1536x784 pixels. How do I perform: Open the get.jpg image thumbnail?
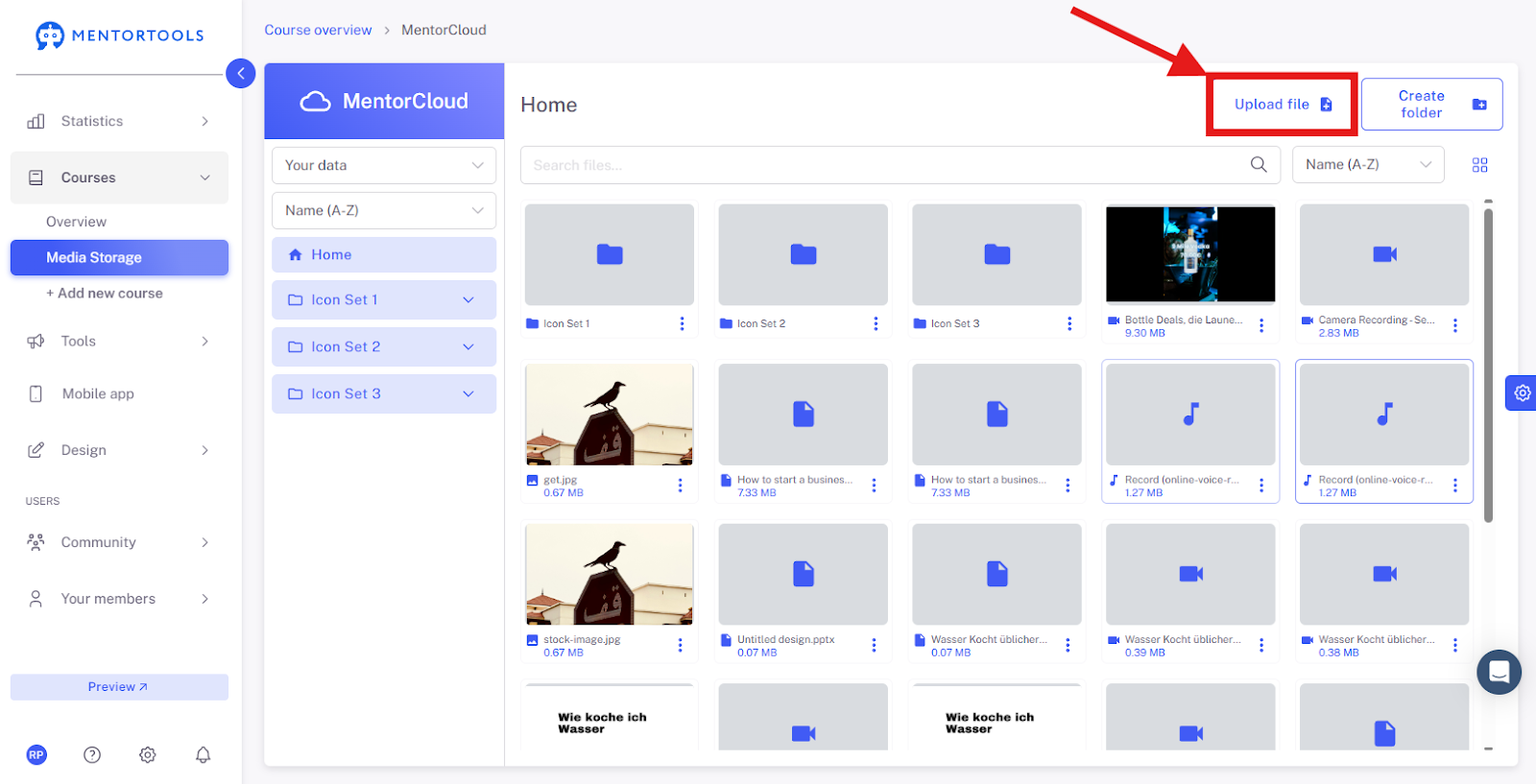pyautogui.click(x=610, y=415)
